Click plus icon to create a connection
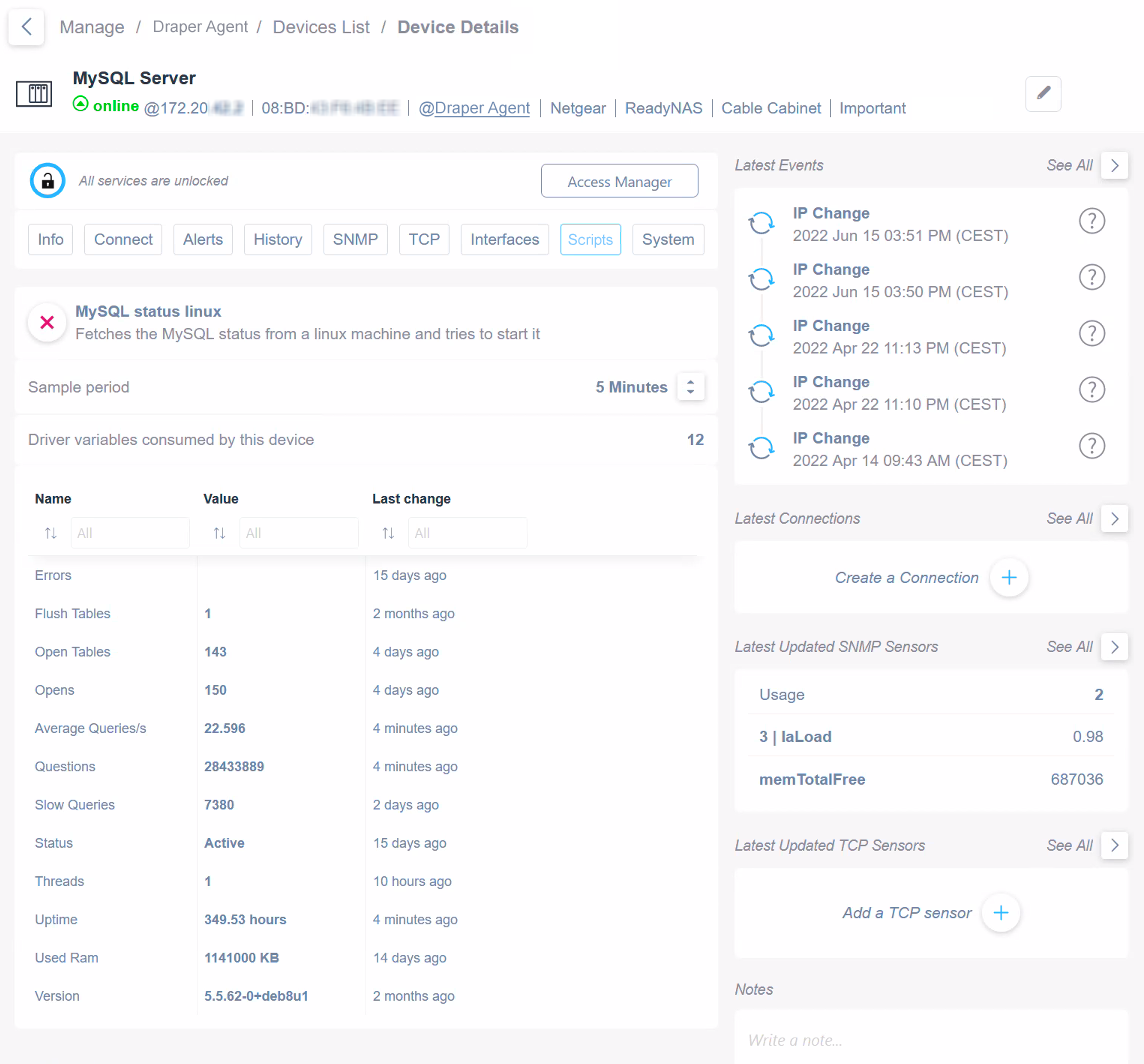This screenshot has height=1064, width=1144. point(1009,578)
